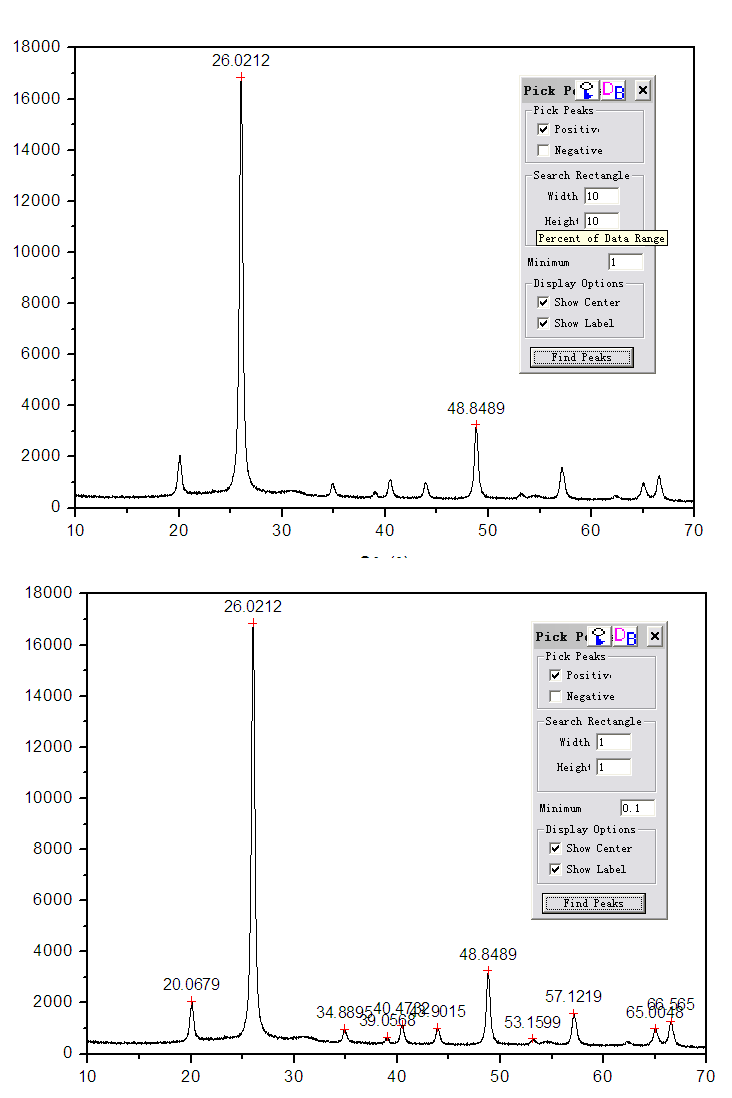Viewport: 732px width, 1098px height.
Task: Toggle Positive checkbox in upper Pick Peaks dialog
Action: click(x=543, y=129)
